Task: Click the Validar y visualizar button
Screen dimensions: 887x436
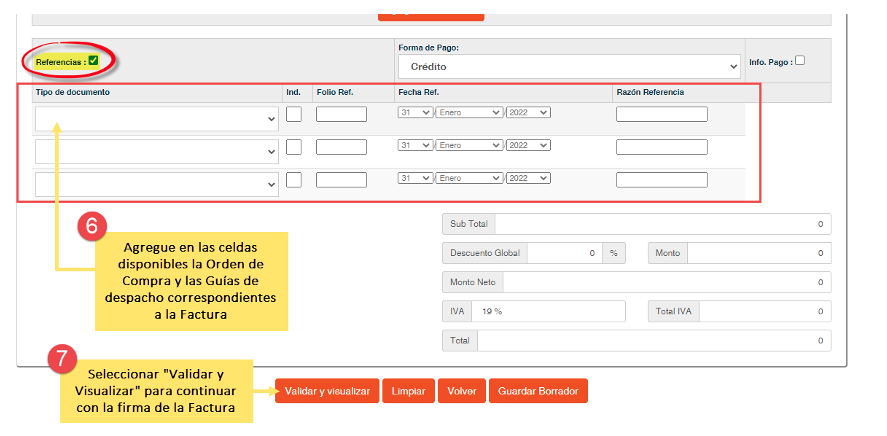Action: point(327,391)
